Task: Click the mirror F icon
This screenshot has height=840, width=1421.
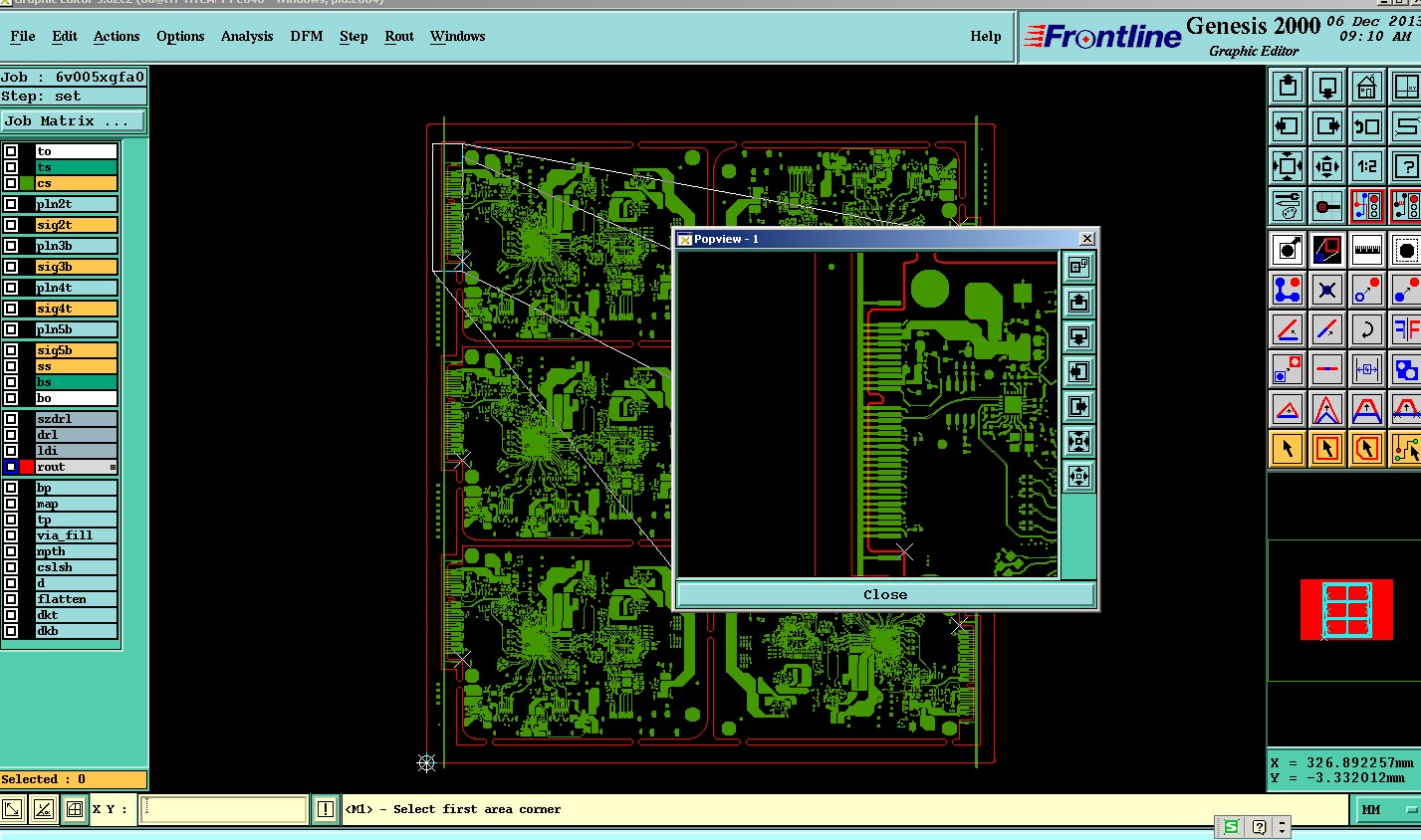Action: [1405, 329]
